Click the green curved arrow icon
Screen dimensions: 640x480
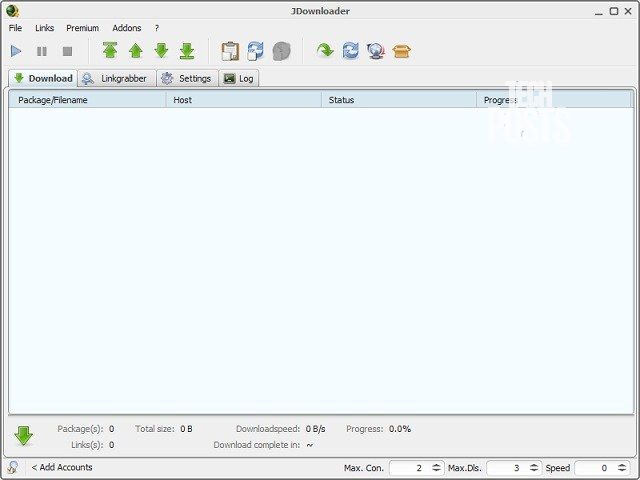[325, 51]
